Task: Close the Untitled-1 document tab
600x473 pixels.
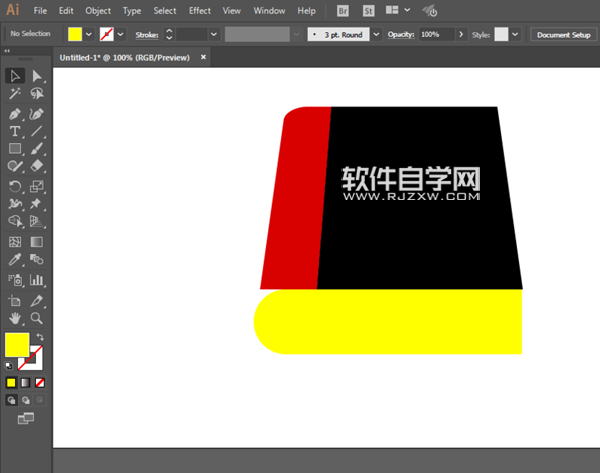Action: pos(204,57)
